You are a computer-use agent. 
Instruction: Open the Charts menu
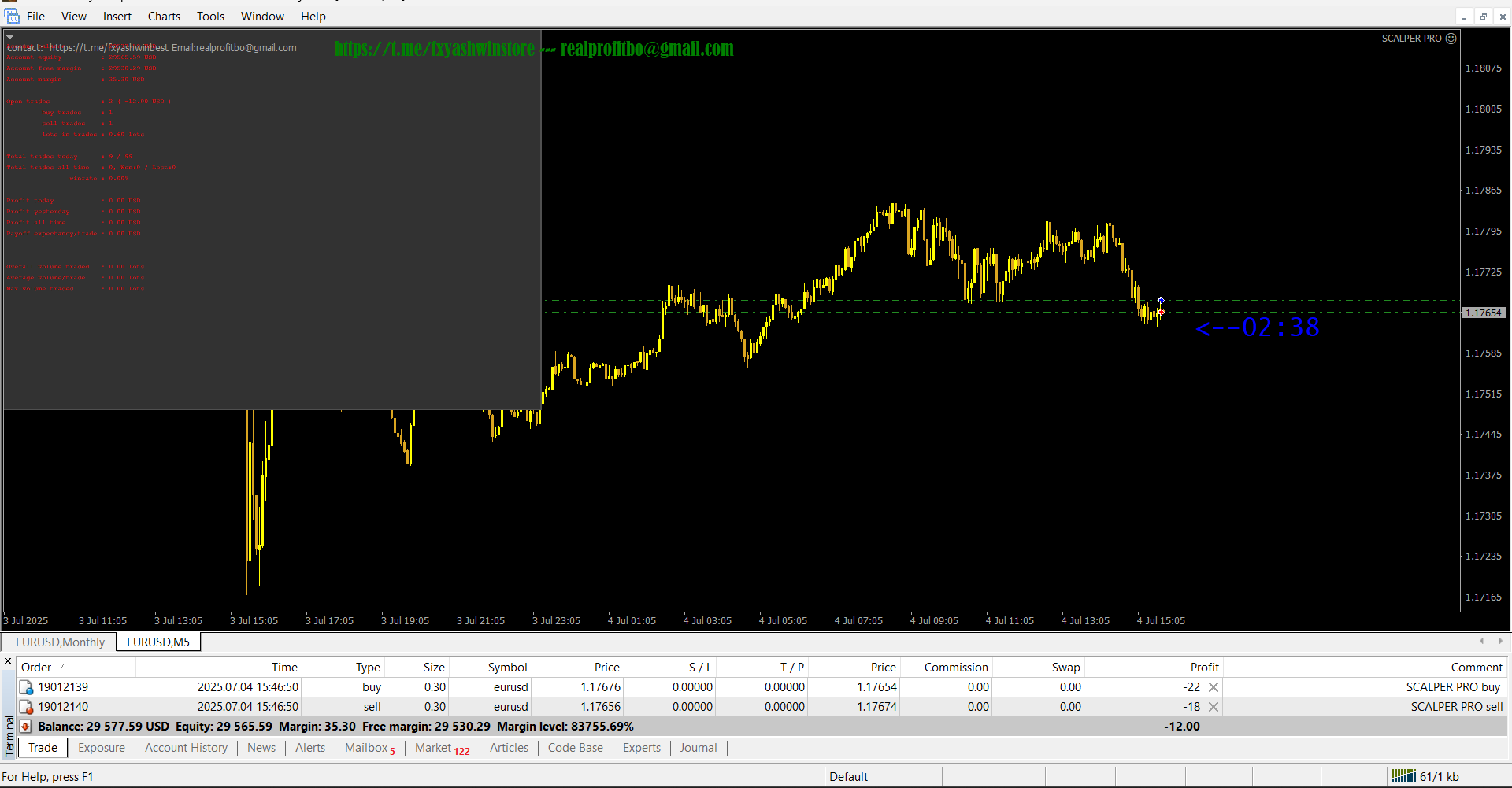pyautogui.click(x=164, y=16)
